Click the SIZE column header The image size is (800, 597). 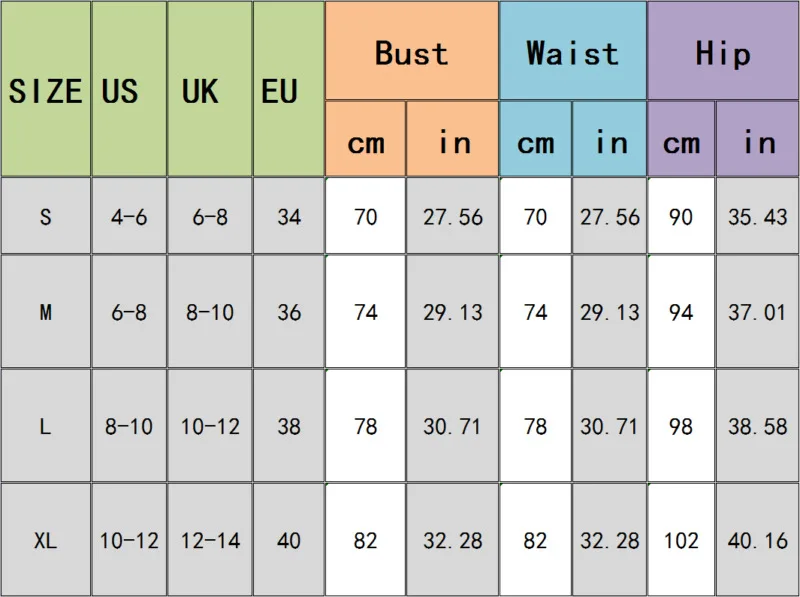45,90
